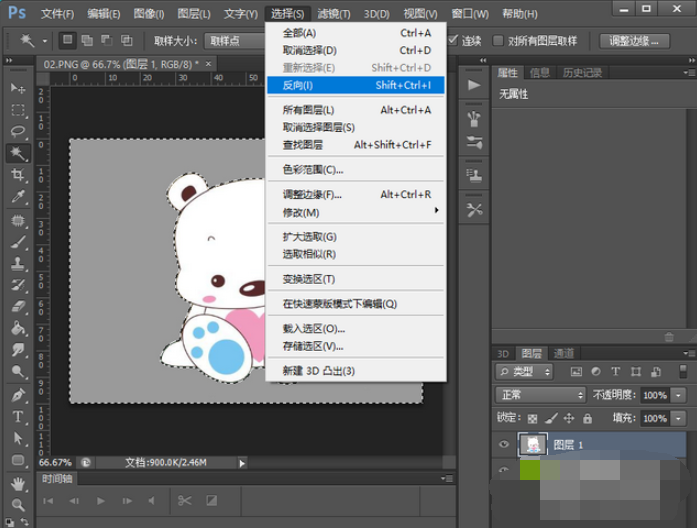The image size is (697, 528).
Task: Play the timeline animation
Action: click(x=100, y=501)
